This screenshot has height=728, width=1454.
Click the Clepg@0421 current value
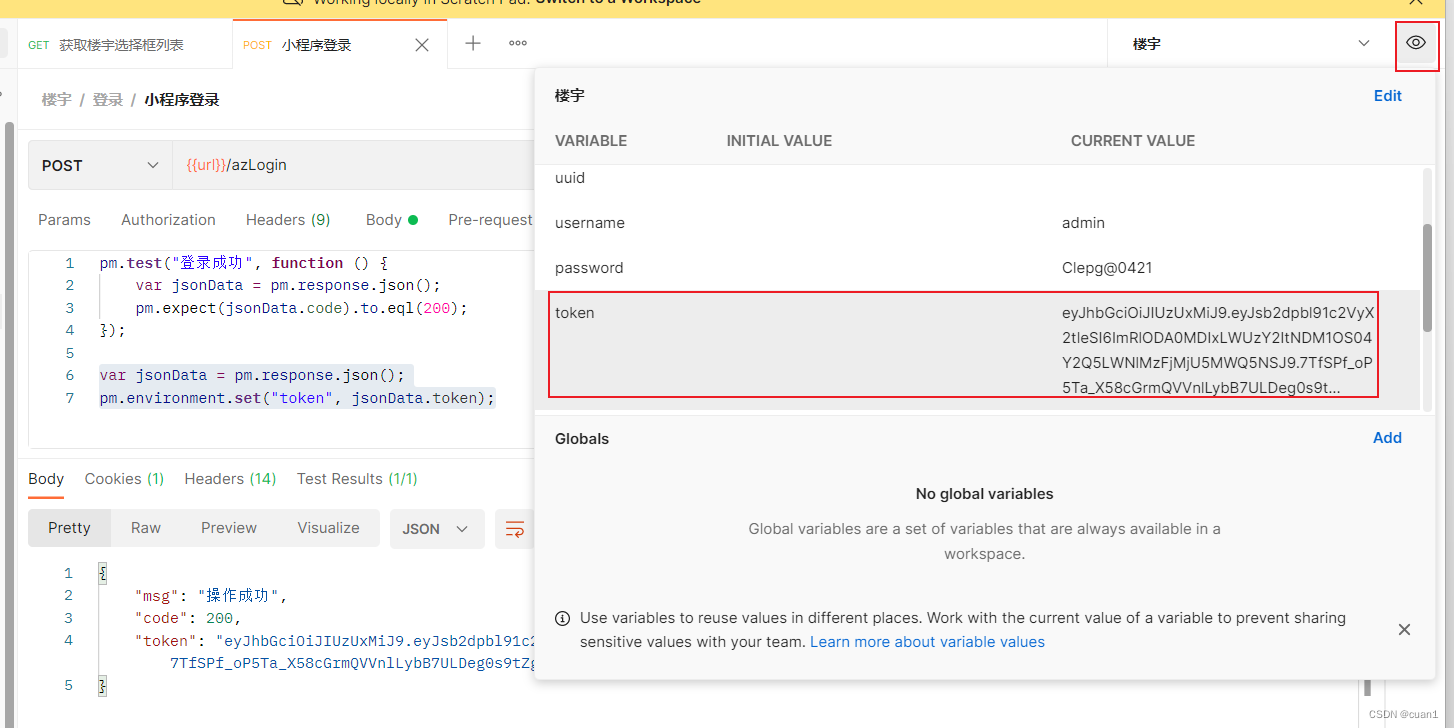click(1106, 268)
